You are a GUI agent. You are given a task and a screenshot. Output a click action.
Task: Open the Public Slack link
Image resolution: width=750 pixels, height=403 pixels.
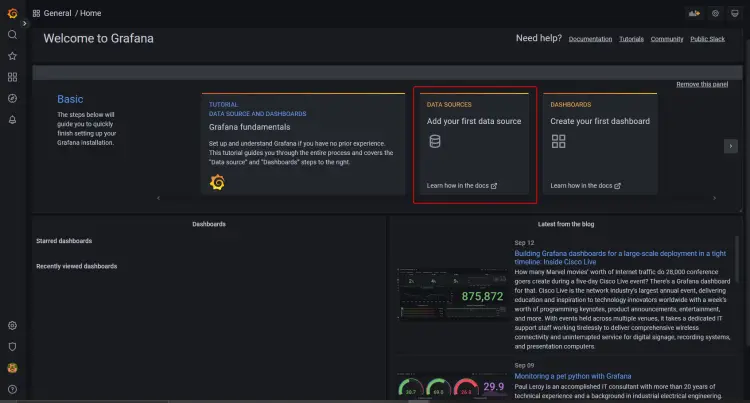click(x=707, y=39)
